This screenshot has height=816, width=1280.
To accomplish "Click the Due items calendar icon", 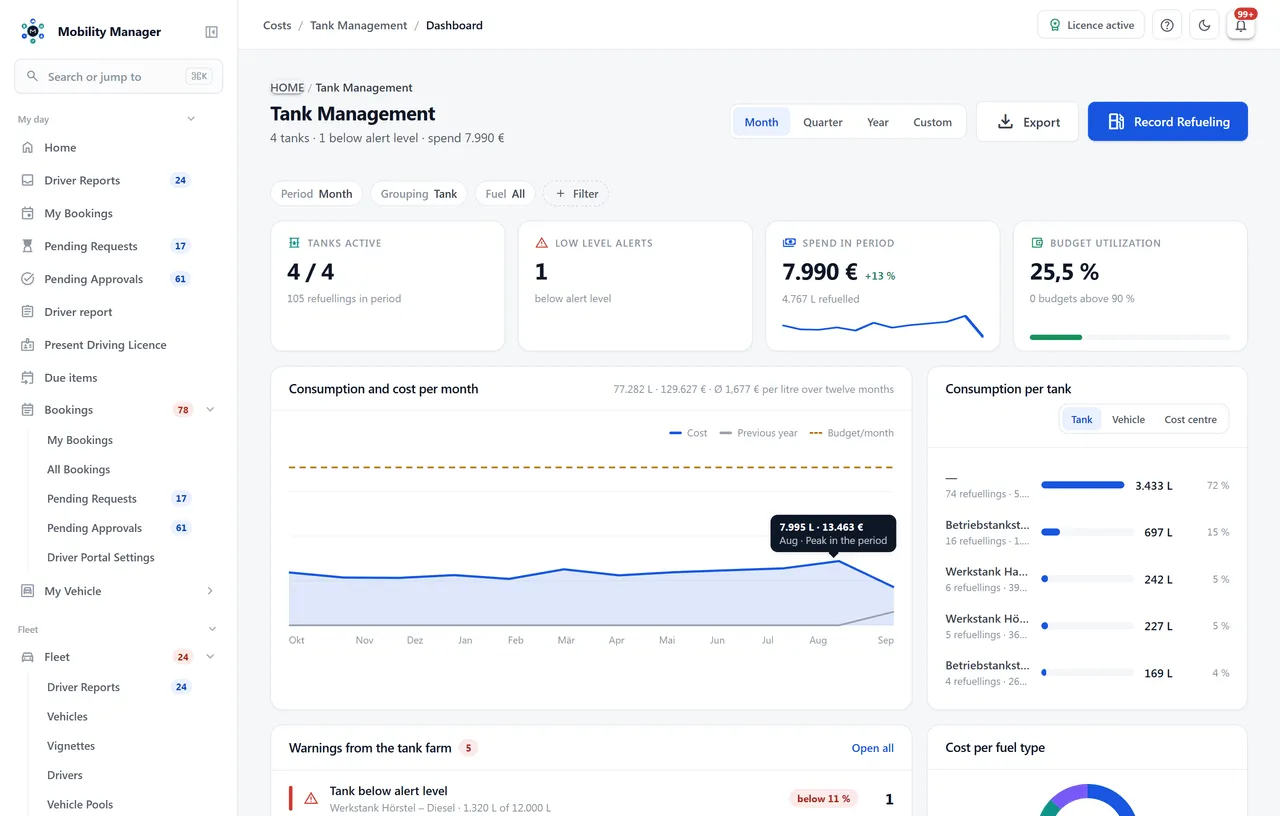I will click(27, 378).
